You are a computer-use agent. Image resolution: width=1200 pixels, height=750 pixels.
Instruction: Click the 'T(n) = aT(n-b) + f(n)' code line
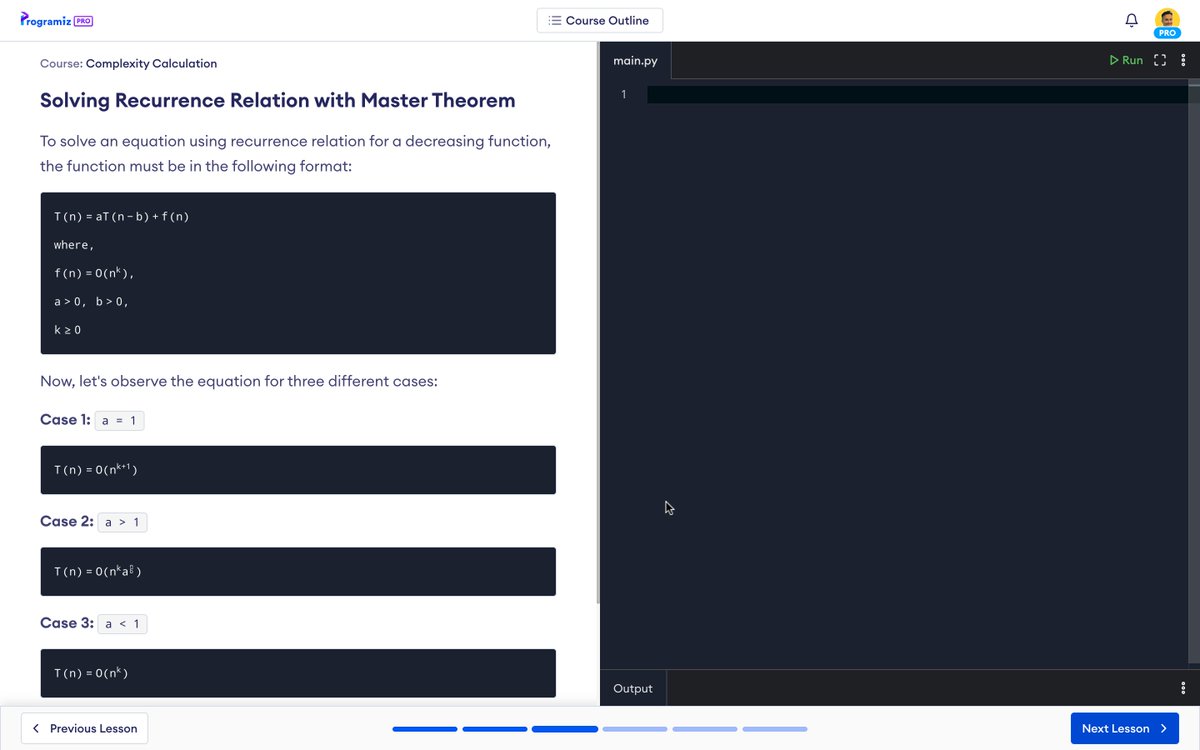[x=122, y=217]
